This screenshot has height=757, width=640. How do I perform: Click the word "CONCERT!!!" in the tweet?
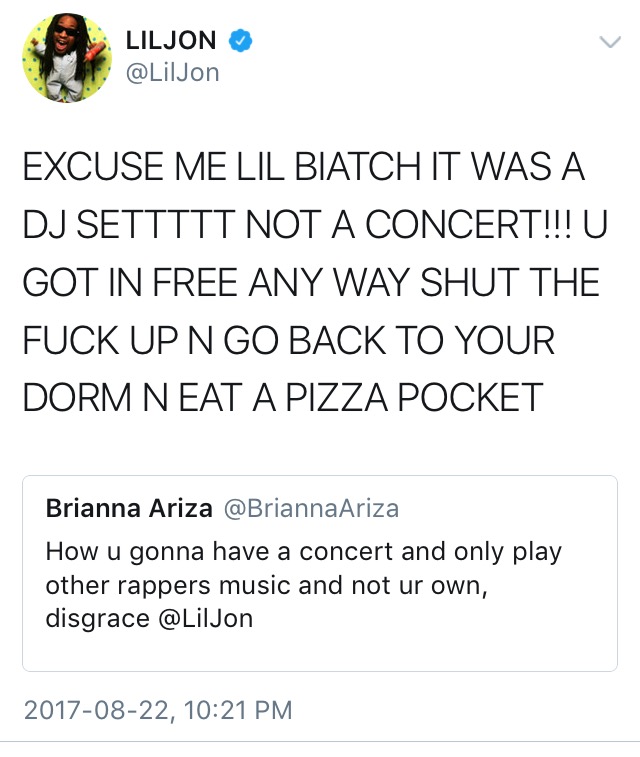coord(466,226)
